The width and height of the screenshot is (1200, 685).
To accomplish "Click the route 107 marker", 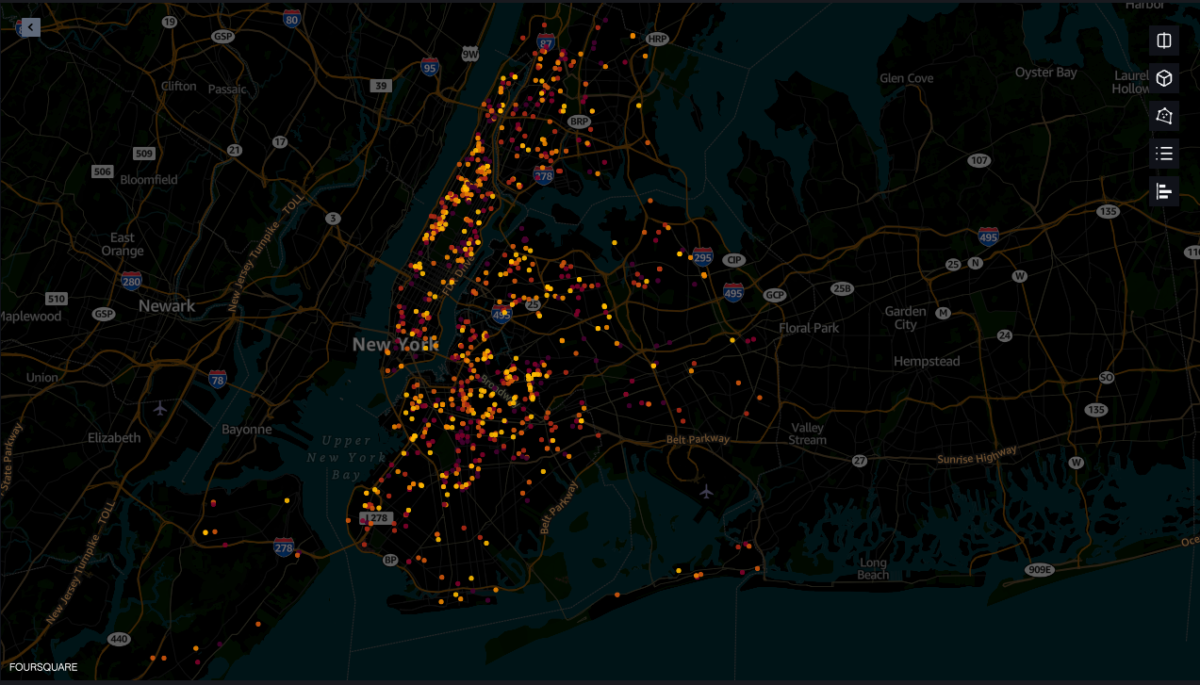I will coord(979,160).
